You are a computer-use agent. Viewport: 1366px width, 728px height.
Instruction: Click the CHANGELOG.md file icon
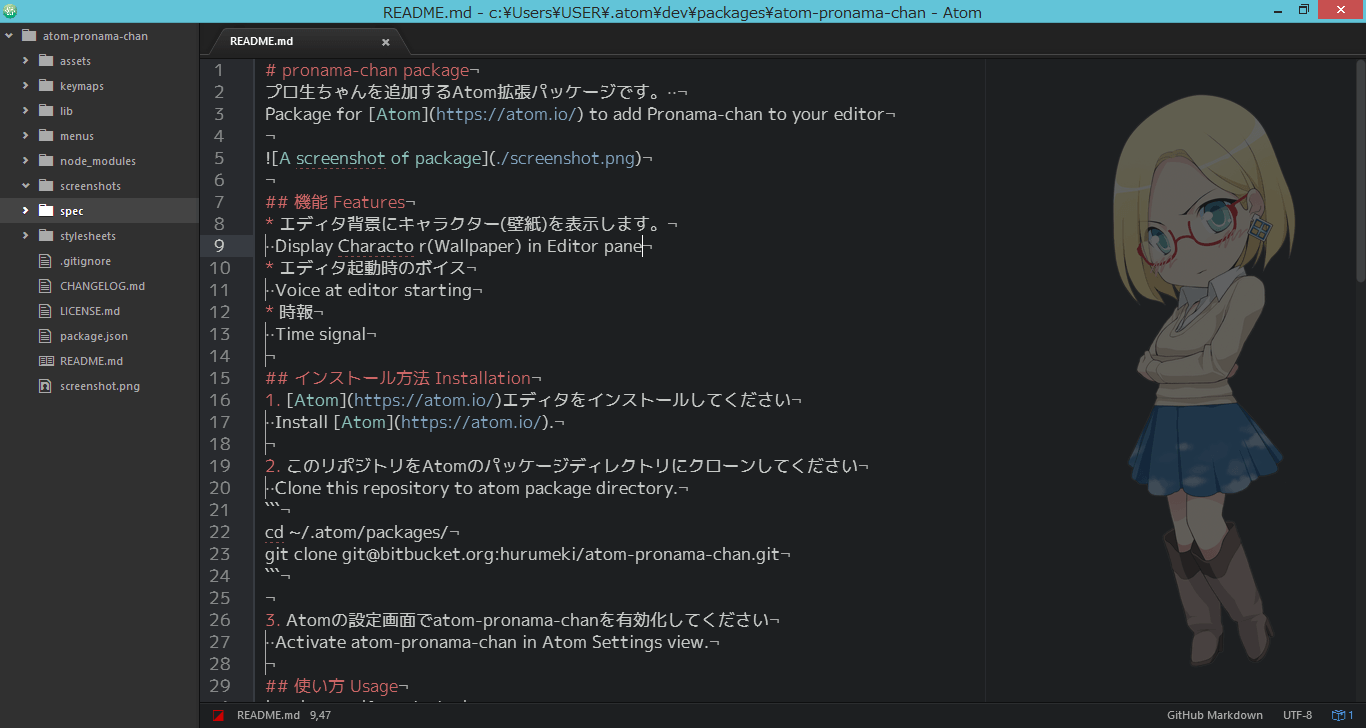click(x=45, y=286)
